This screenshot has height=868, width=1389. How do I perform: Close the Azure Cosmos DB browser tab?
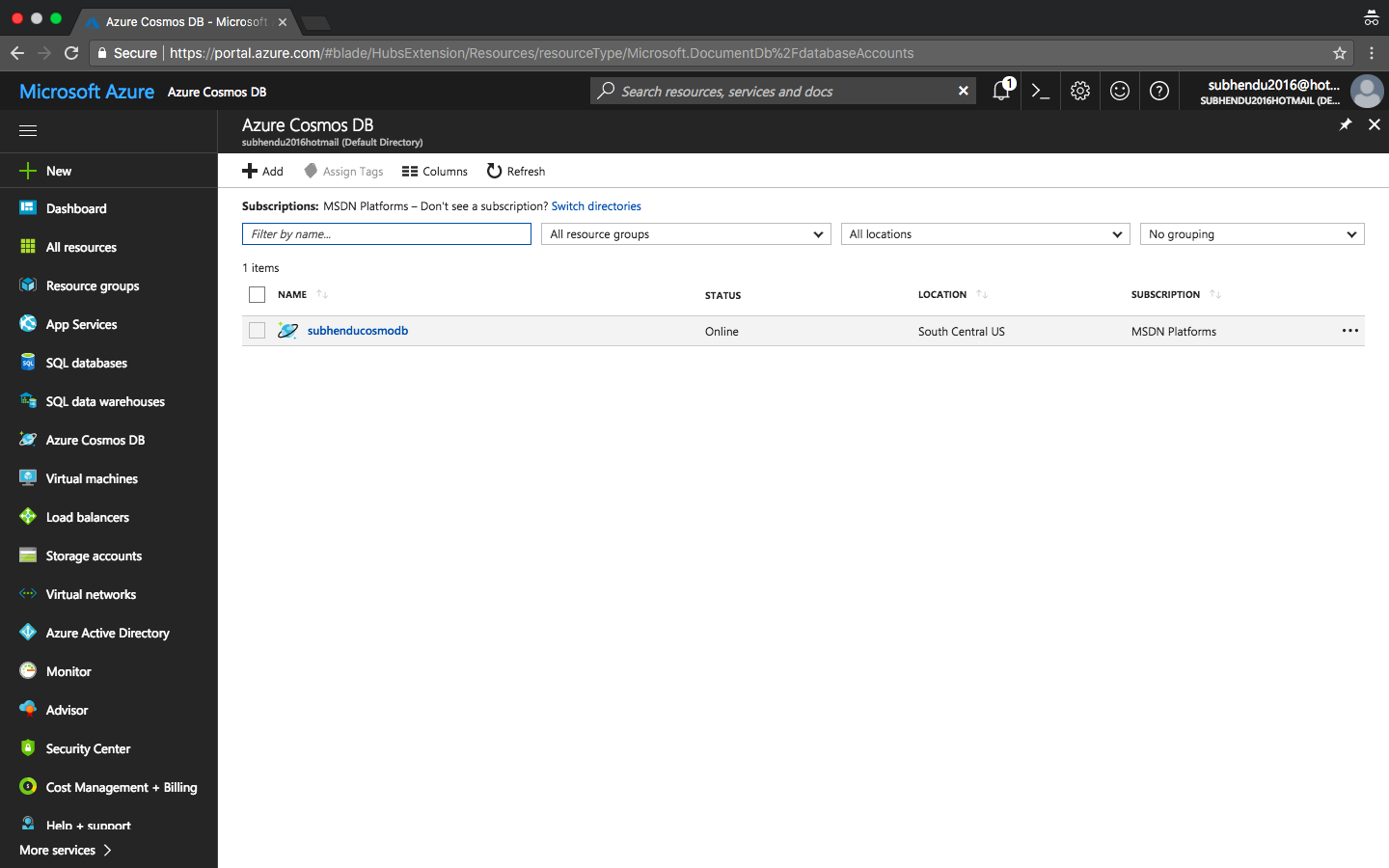(283, 21)
